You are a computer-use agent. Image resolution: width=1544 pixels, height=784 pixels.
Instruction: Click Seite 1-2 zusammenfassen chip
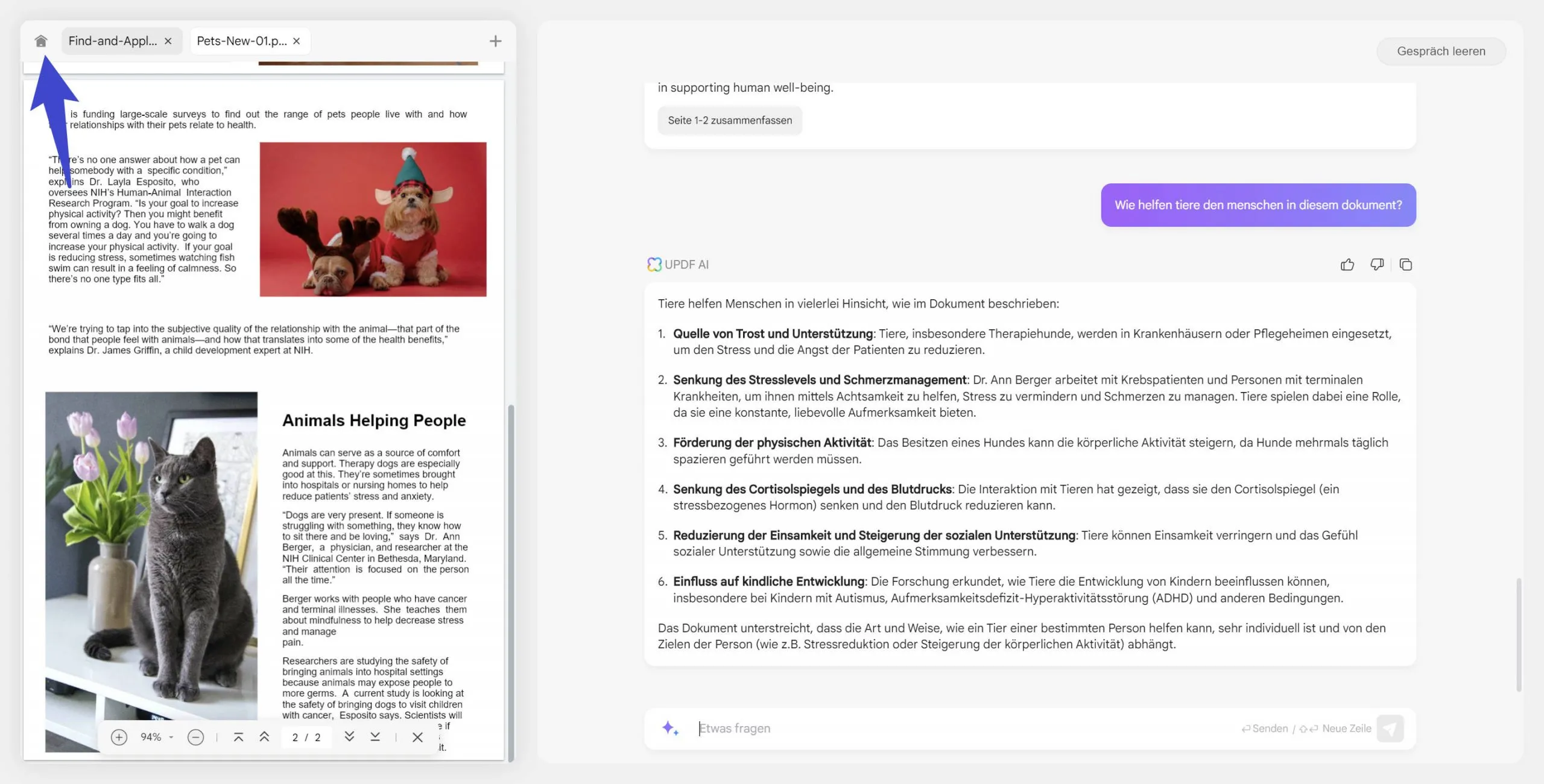point(730,120)
